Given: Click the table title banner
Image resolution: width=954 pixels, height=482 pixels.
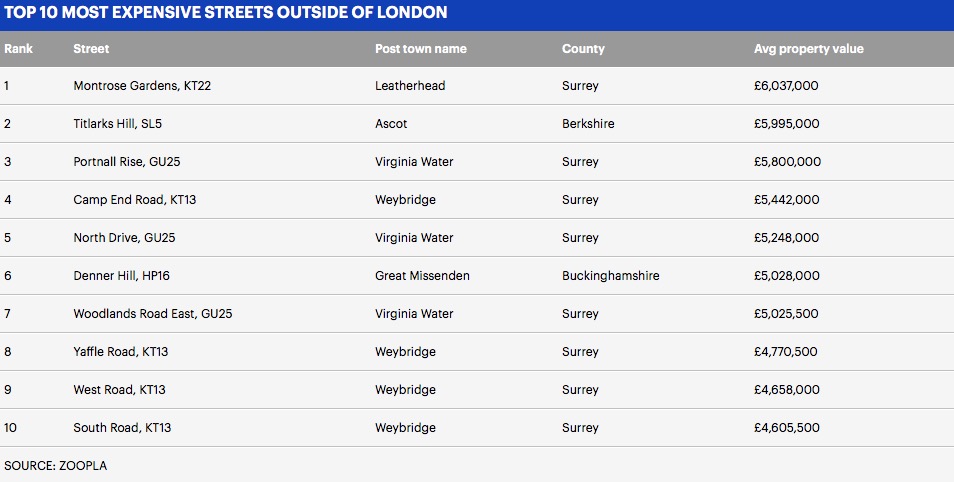Looking at the screenshot, I should [225, 13].
